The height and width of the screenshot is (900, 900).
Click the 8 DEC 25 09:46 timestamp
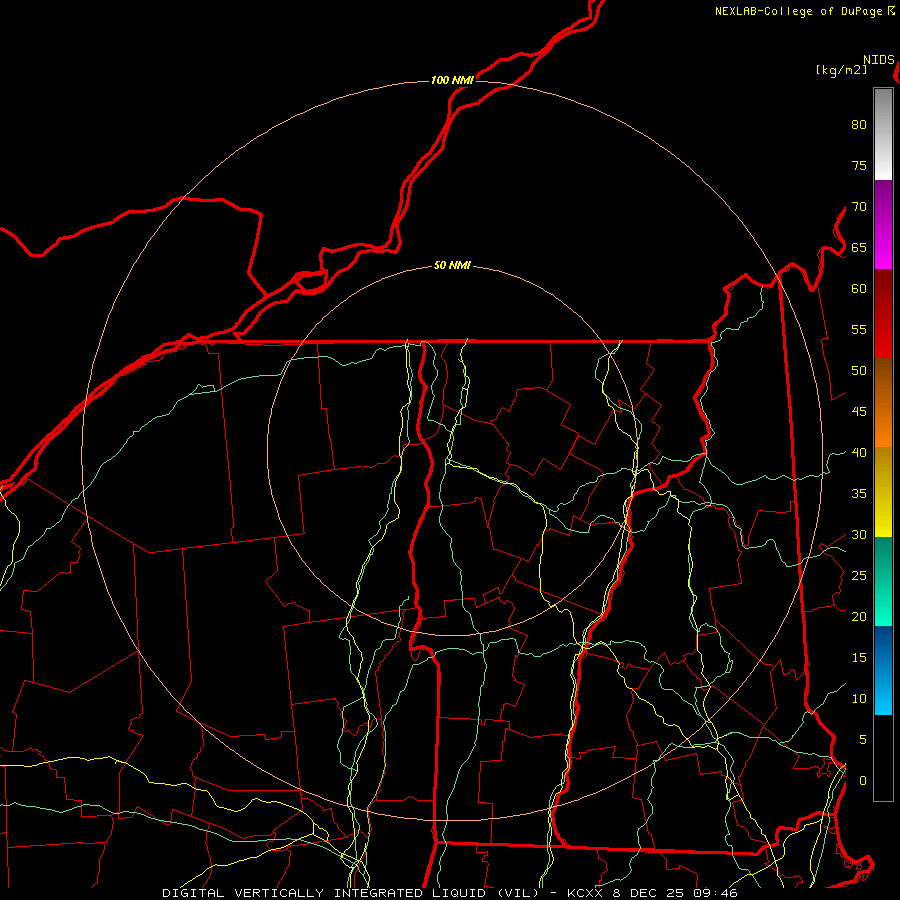point(675,893)
